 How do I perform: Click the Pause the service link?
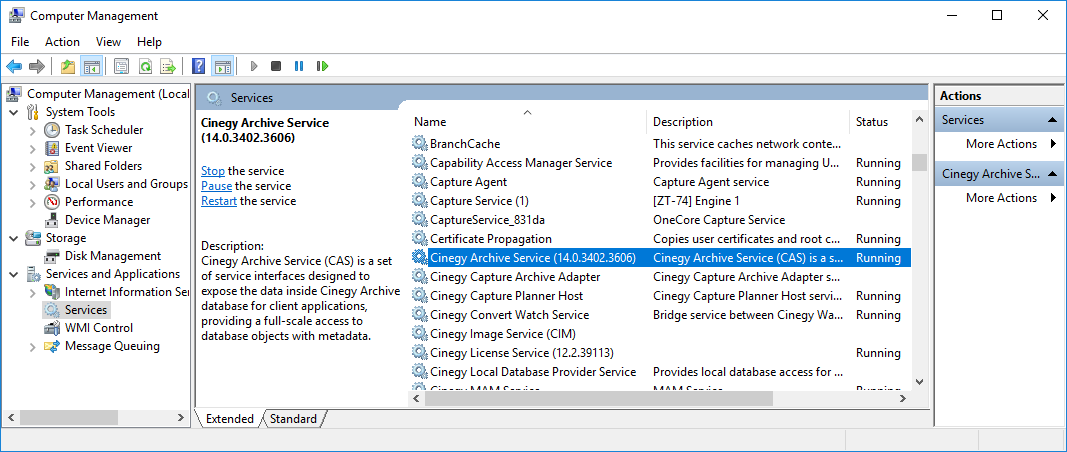pos(216,186)
